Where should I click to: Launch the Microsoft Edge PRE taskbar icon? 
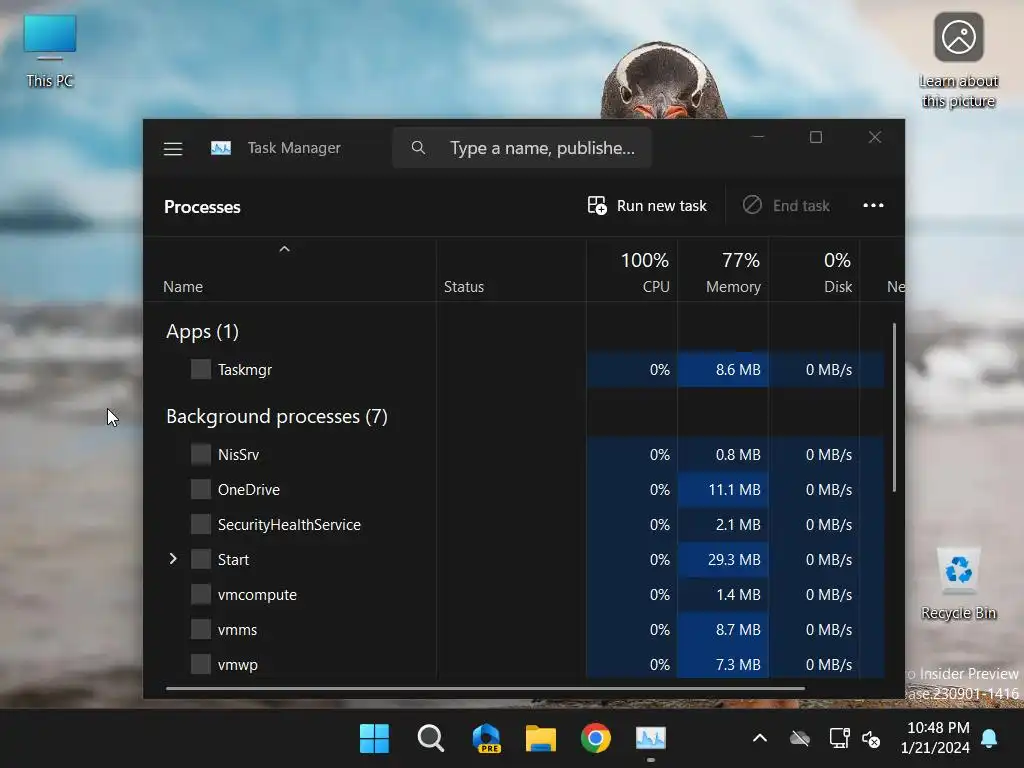[x=487, y=739]
